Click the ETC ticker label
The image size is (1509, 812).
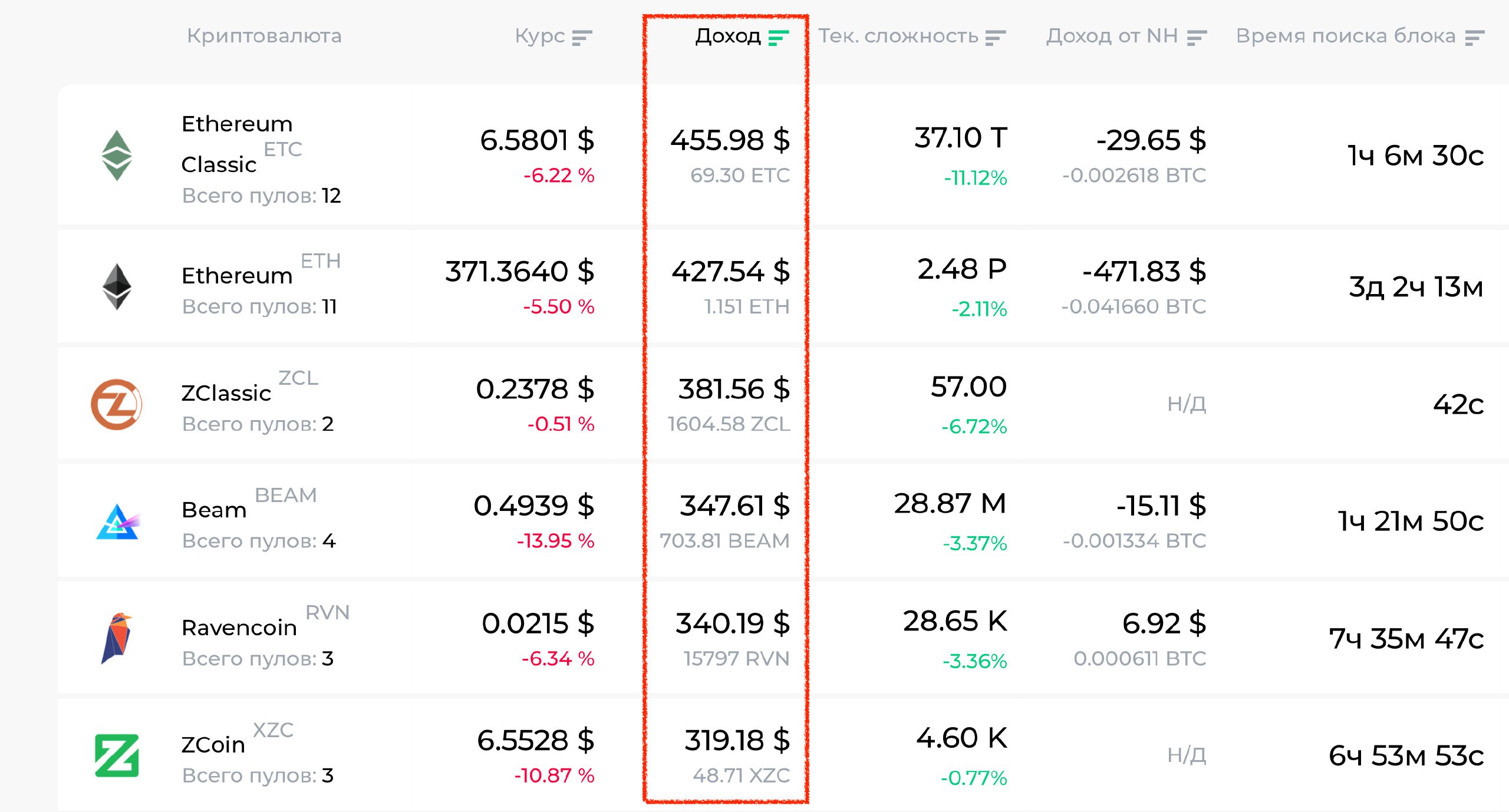[282, 150]
